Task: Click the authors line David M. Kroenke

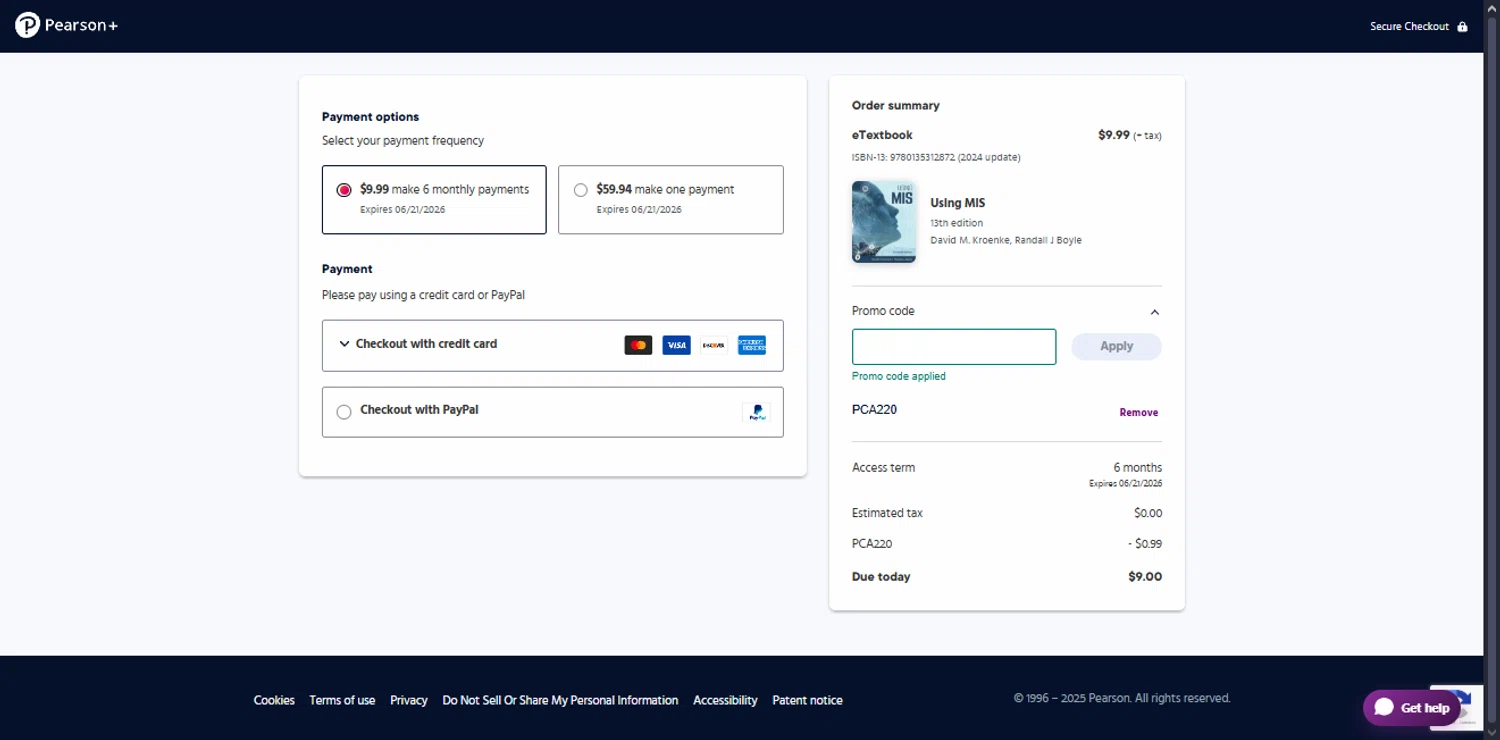Action: pos(1006,240)
